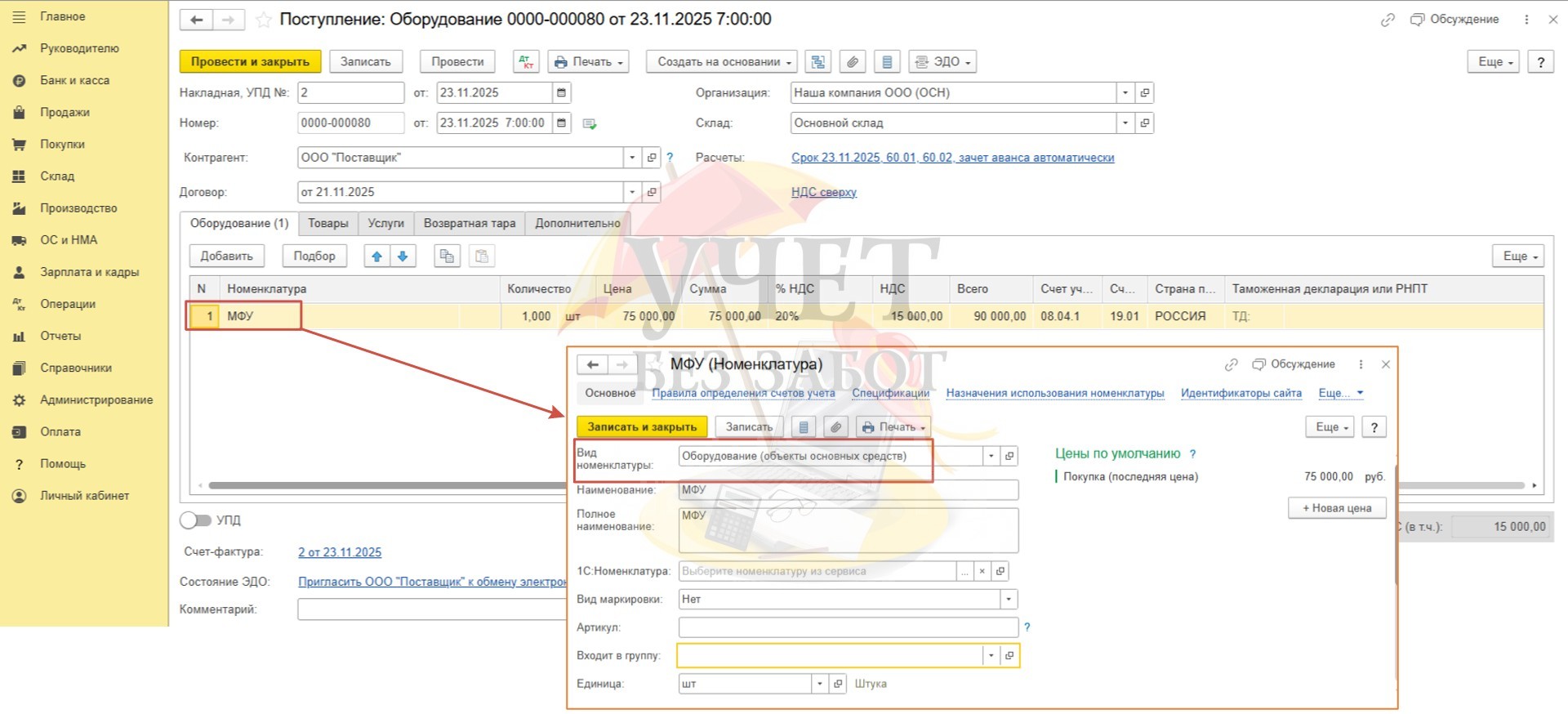Click the back arrow in document header
The width and height of the screenshot is (1568, 714).
(x=197, y=20)
